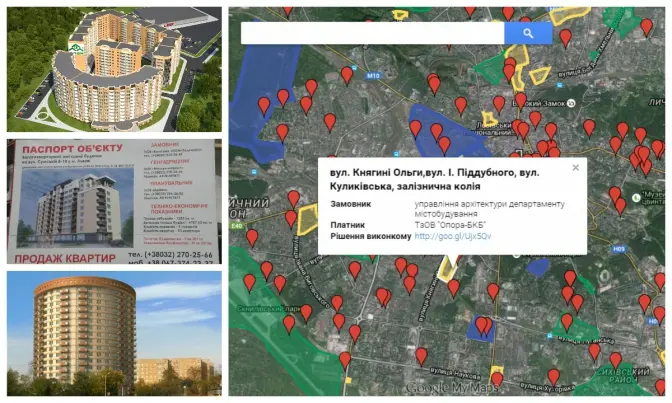Select the red pin right of the search button
The height and width of the screenshot is (403, 672).
(x=566, y=39)
